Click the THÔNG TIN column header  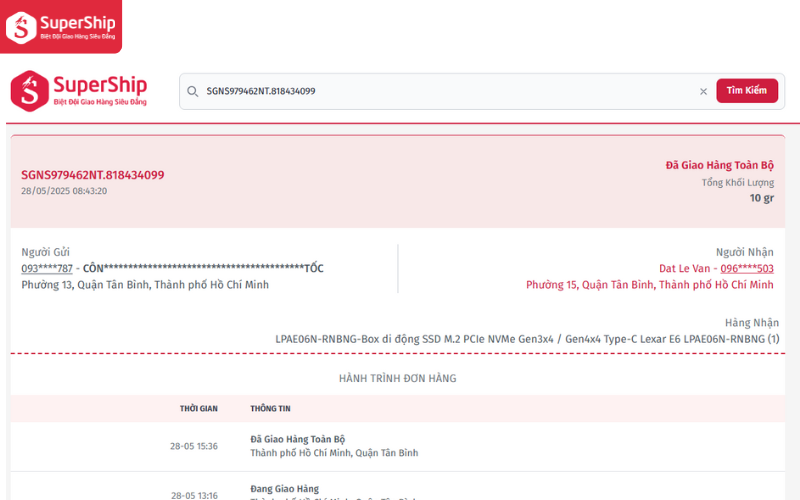click(270, 408)
